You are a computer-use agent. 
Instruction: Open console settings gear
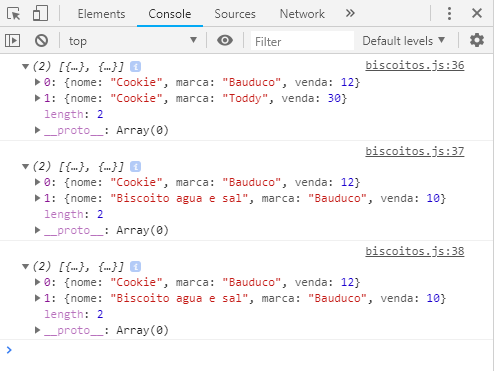tap(477, 40)
